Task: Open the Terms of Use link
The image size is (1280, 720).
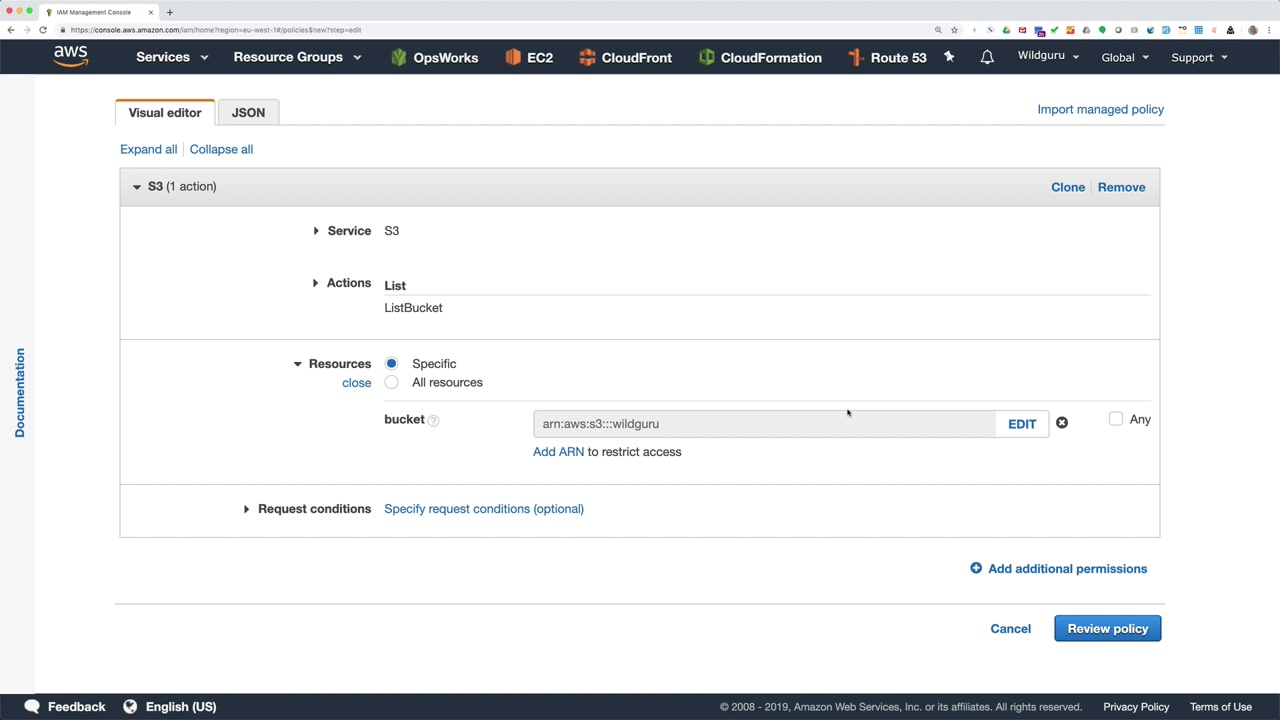Action: click(1221, 707)
